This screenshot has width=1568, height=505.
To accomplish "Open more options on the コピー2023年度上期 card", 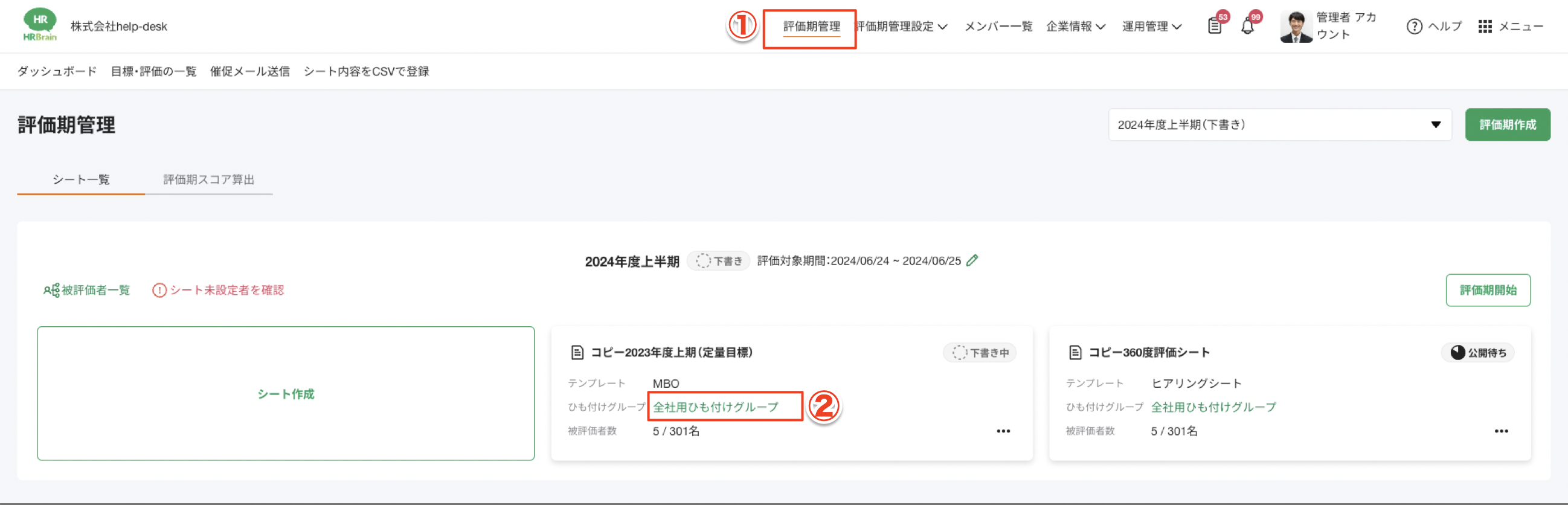I will [1003, 431].
